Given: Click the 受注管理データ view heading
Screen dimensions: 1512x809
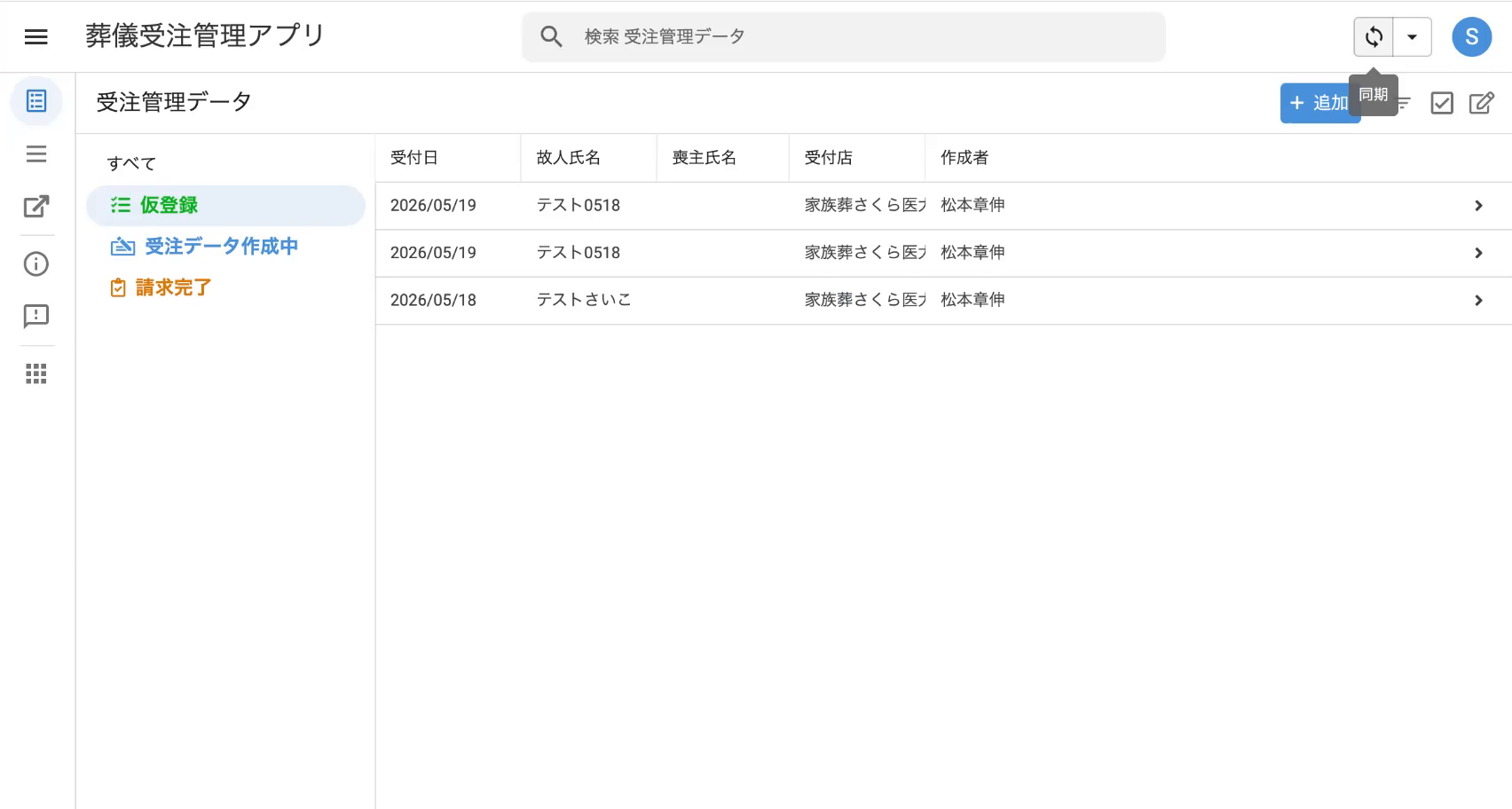Looking at the screenshot, I should tap(174, 102).
